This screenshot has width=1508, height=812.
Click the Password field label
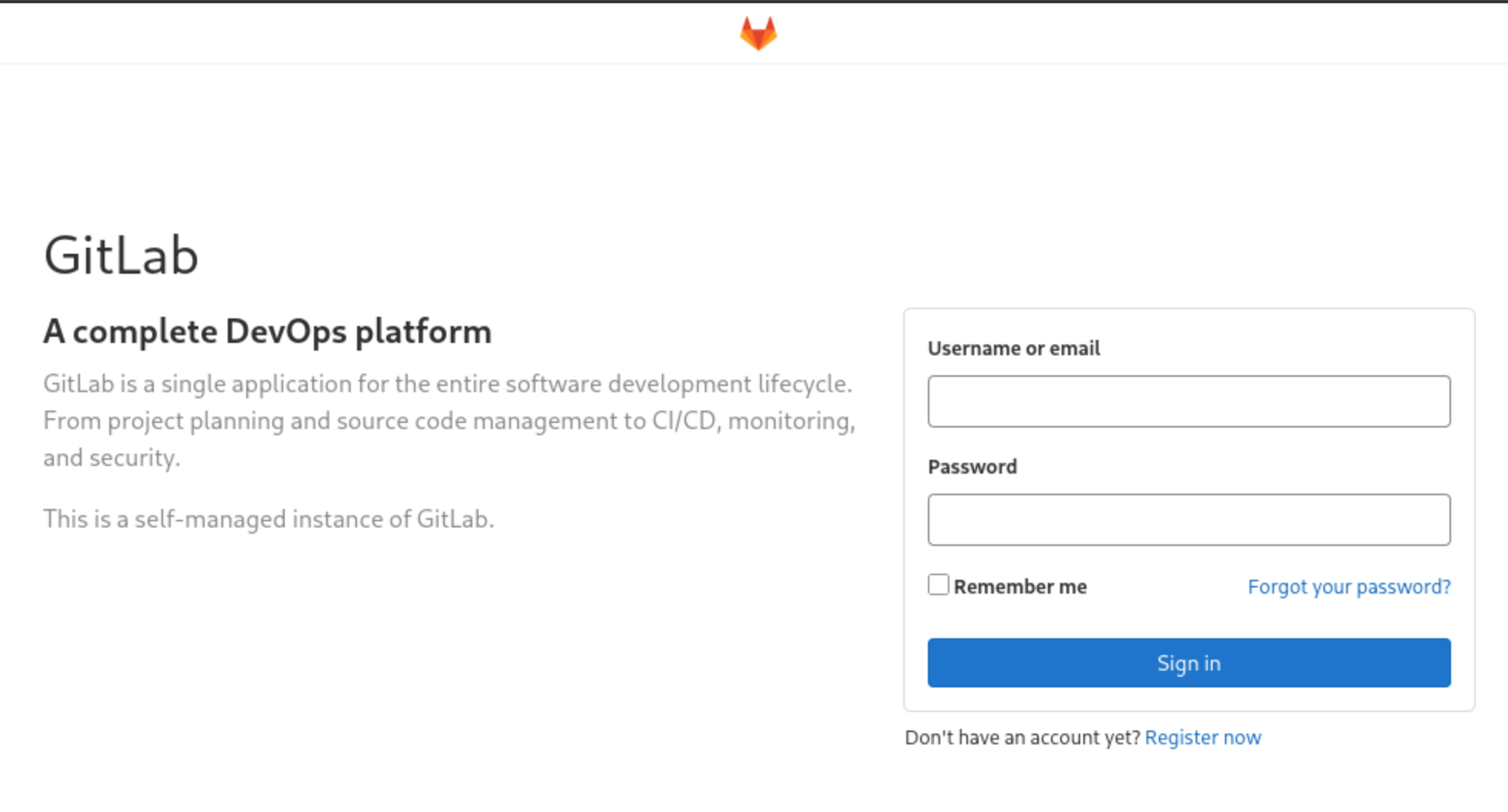(972, 467)
